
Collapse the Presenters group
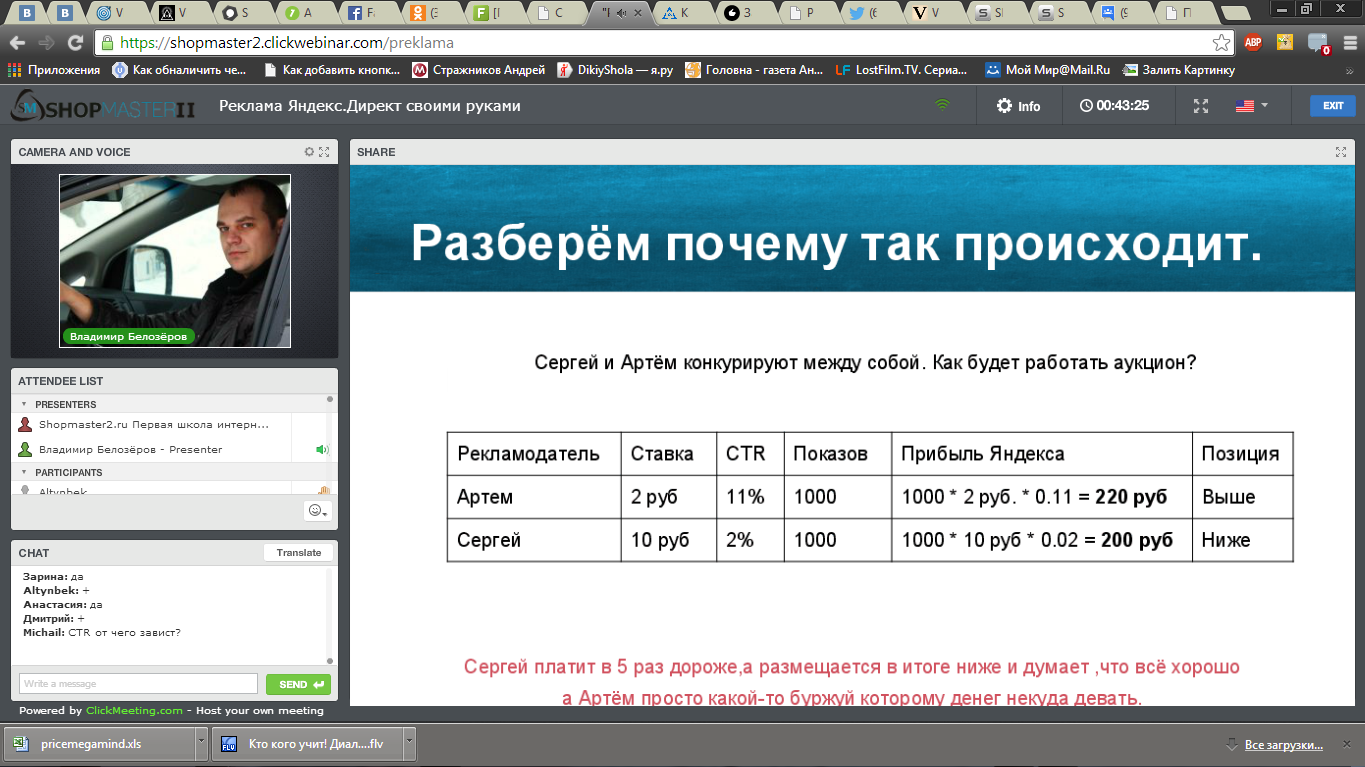point(24,404)
